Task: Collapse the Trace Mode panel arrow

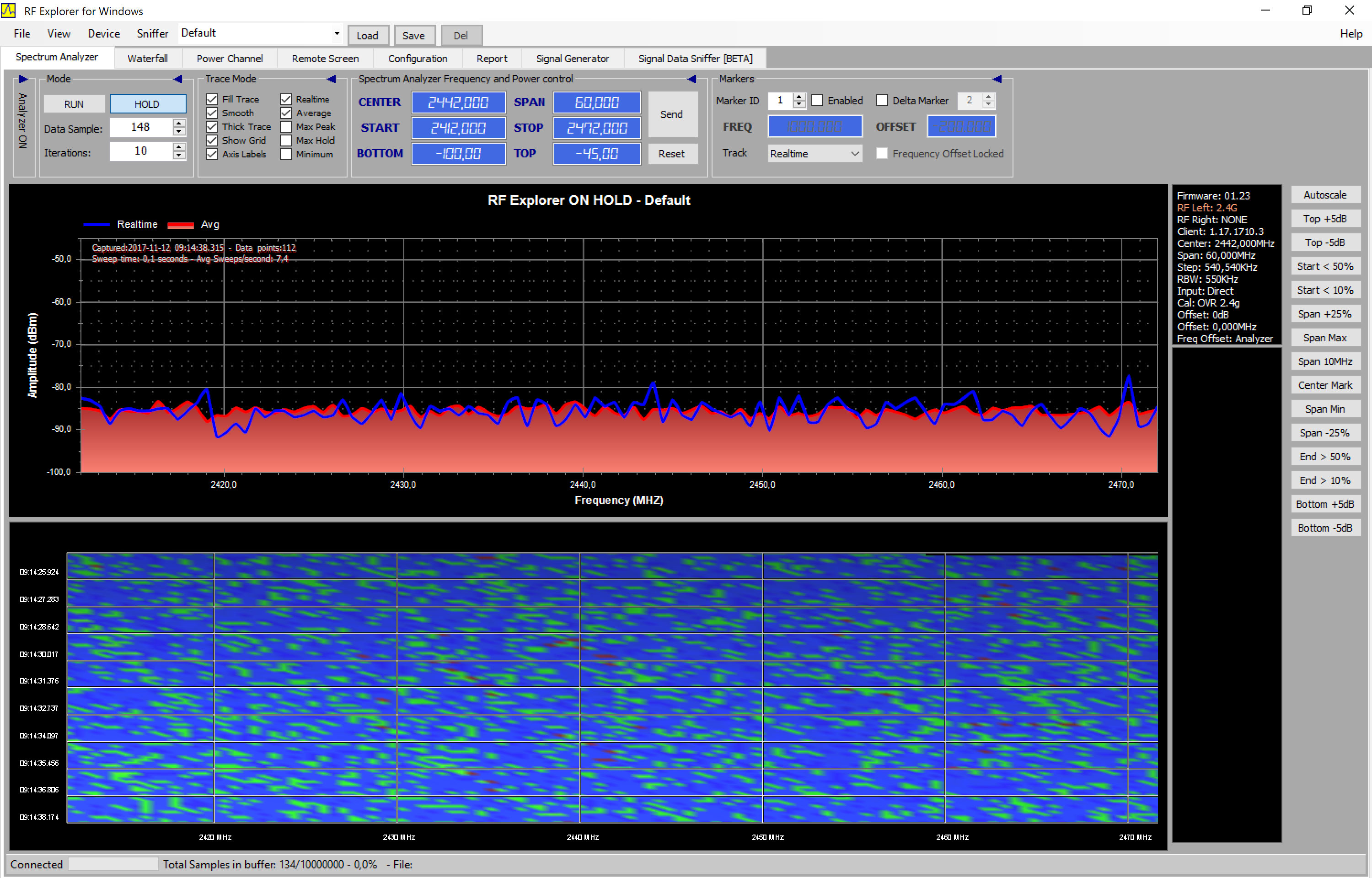Action: pyautogui.click(x=332, y=79)
